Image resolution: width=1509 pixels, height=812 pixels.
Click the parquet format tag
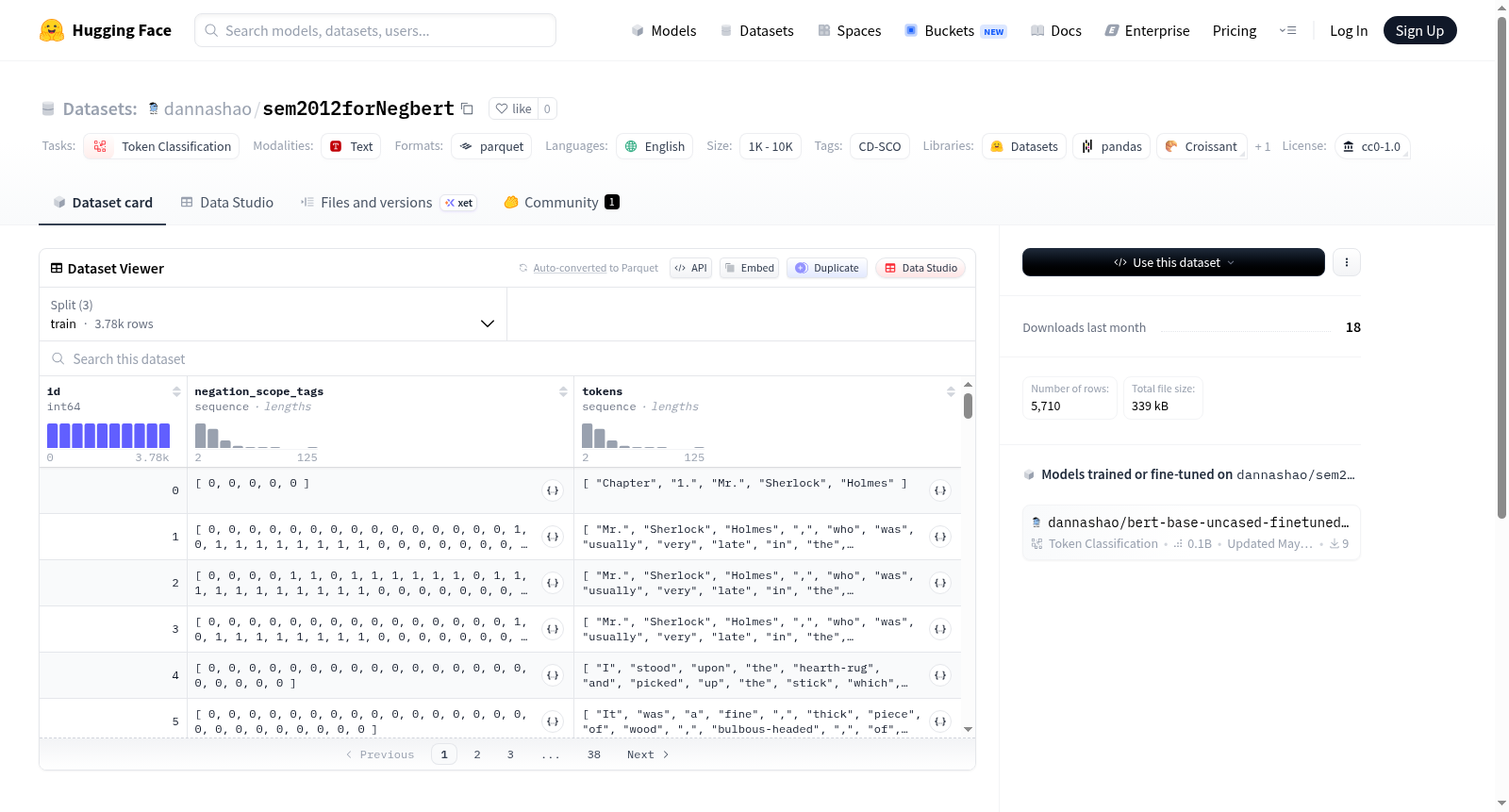pos(491,146)
